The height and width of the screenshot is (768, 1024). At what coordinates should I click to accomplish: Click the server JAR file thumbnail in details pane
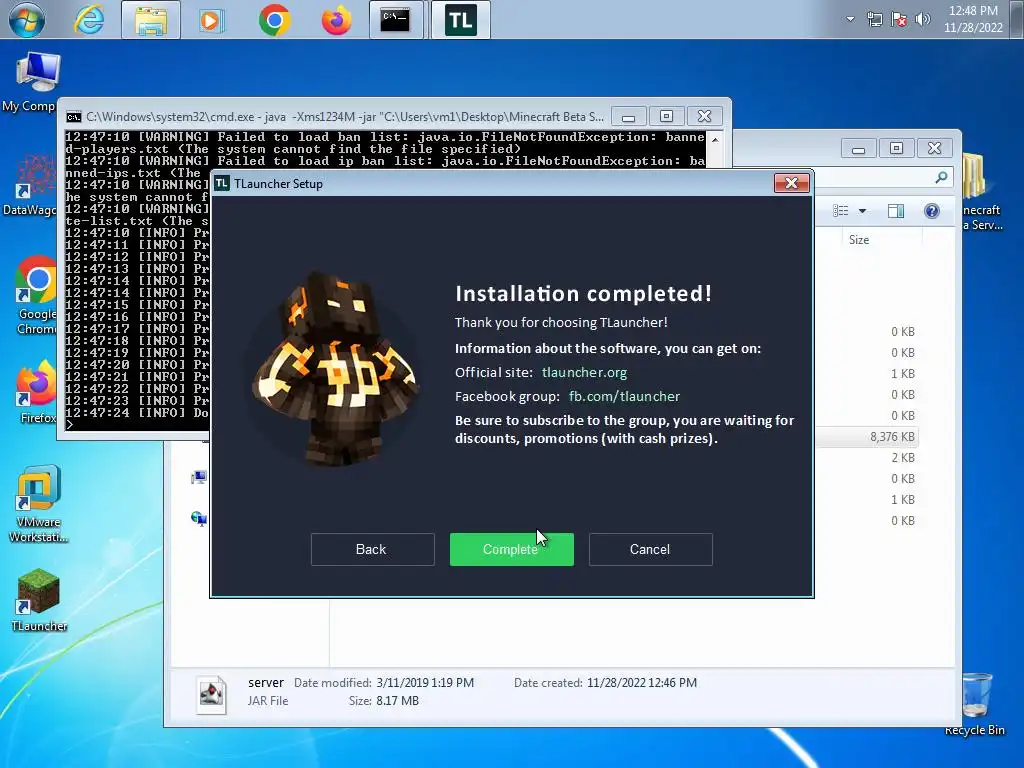point(212,694)
